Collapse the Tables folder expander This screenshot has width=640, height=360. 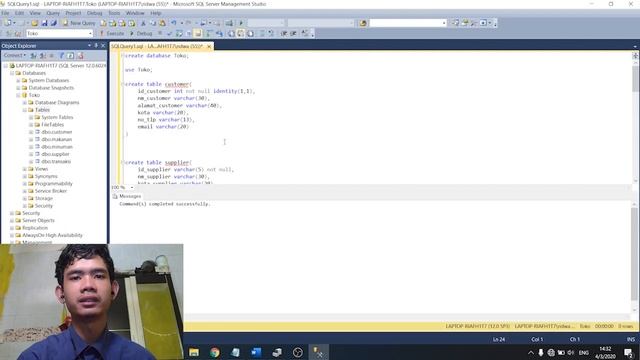click(24, 110)
